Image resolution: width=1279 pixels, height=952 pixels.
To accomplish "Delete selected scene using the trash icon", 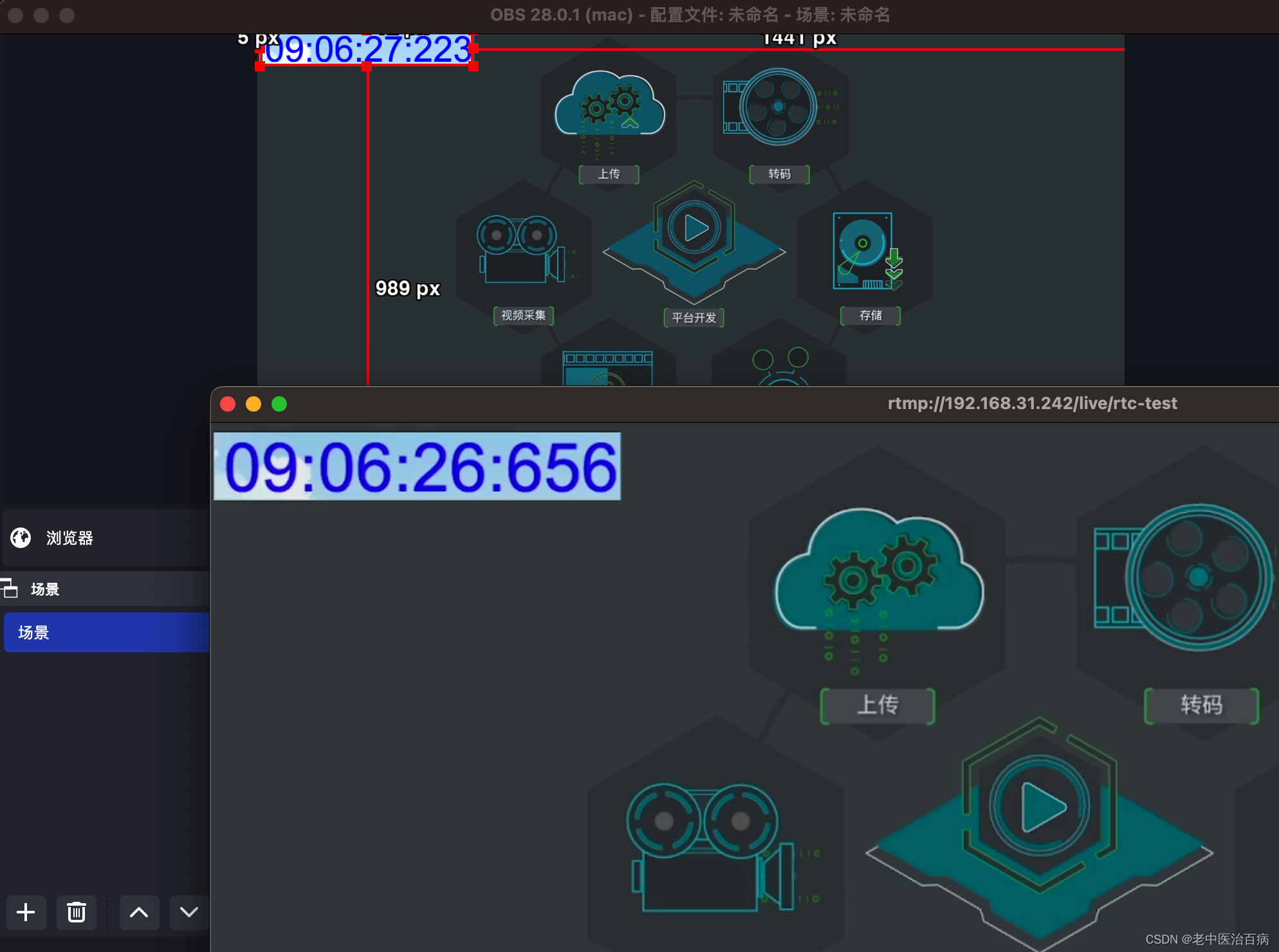I will click(76, 912).
